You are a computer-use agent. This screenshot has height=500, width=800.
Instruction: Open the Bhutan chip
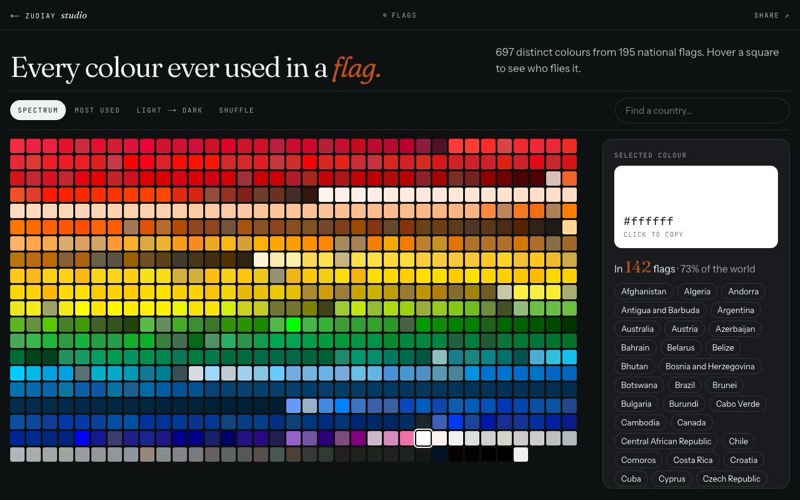coord(634,366)
